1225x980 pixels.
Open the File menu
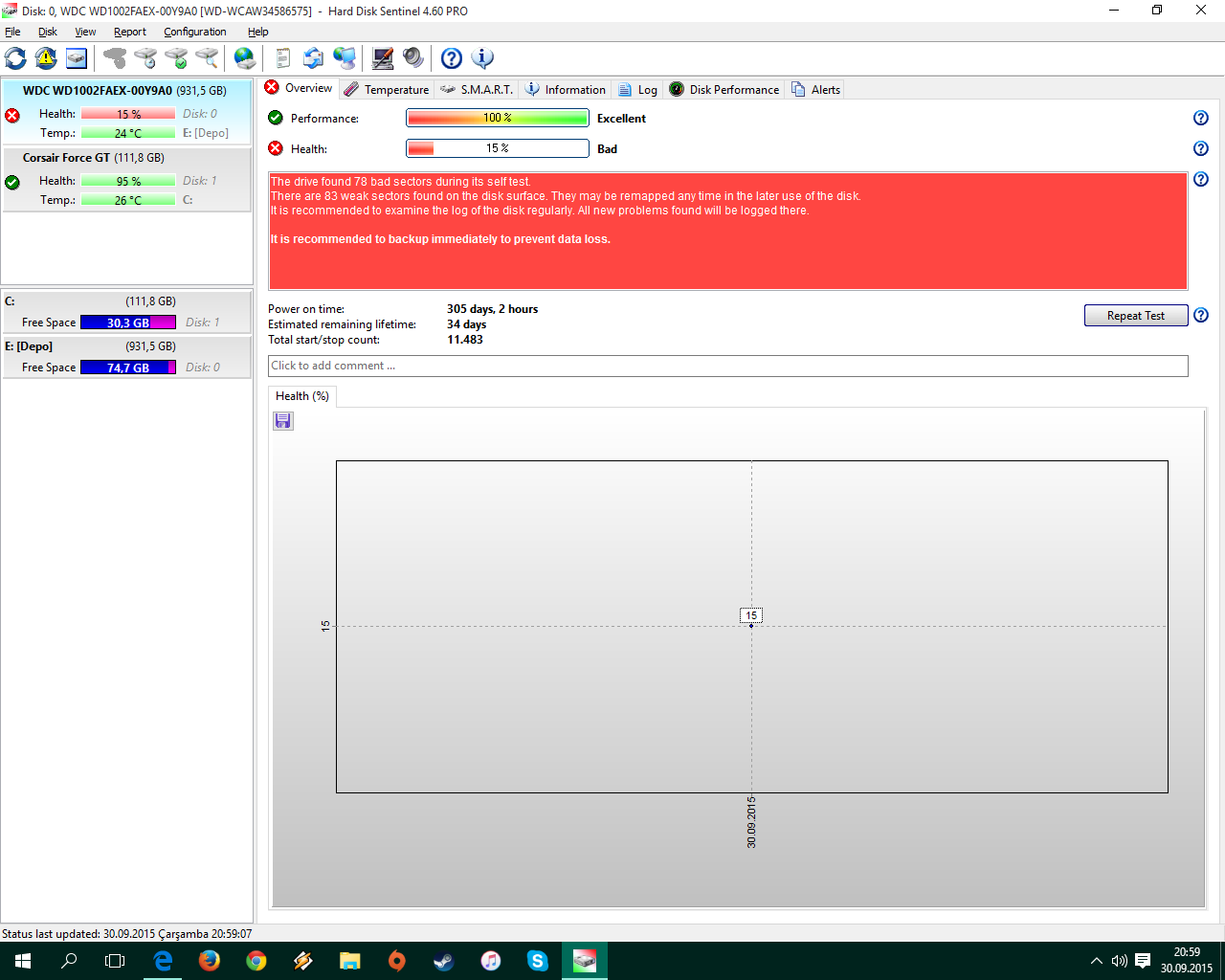pos(12,32)
